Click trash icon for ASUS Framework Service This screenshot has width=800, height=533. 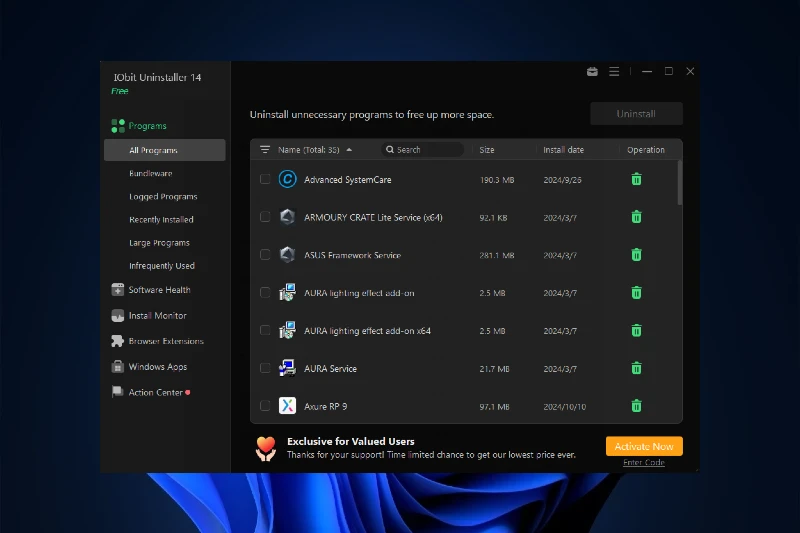coord(636,255)
